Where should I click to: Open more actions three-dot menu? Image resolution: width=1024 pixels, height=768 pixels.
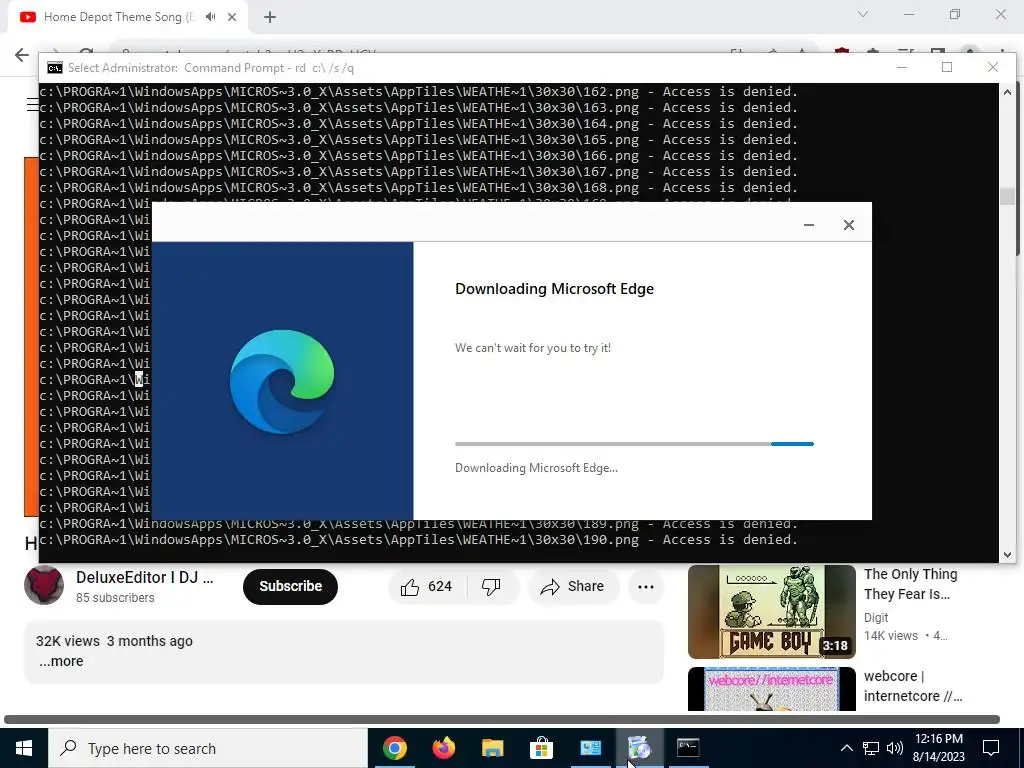coord(646,586)
